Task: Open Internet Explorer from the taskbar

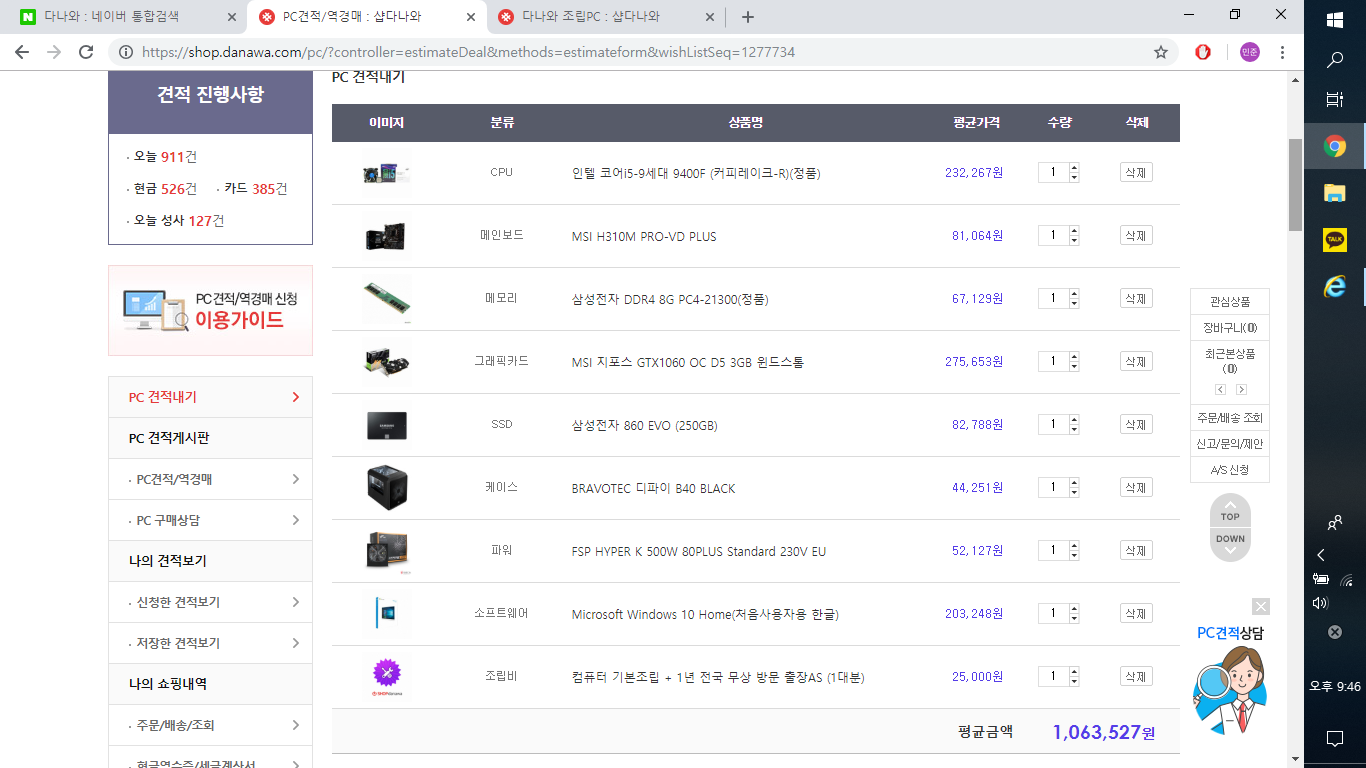Action: click(x=1335, y=286)
